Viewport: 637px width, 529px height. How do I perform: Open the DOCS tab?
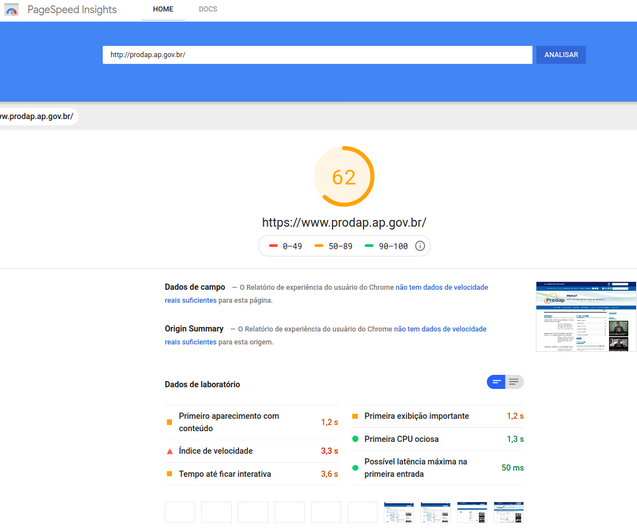tap(208, 10)
